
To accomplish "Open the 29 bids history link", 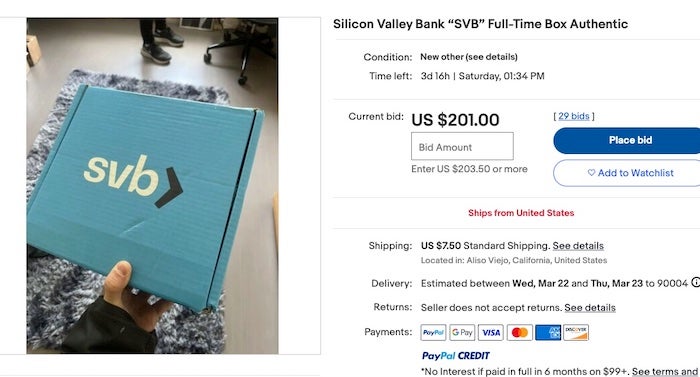I will pyautogui.click(x=574, y=116).
